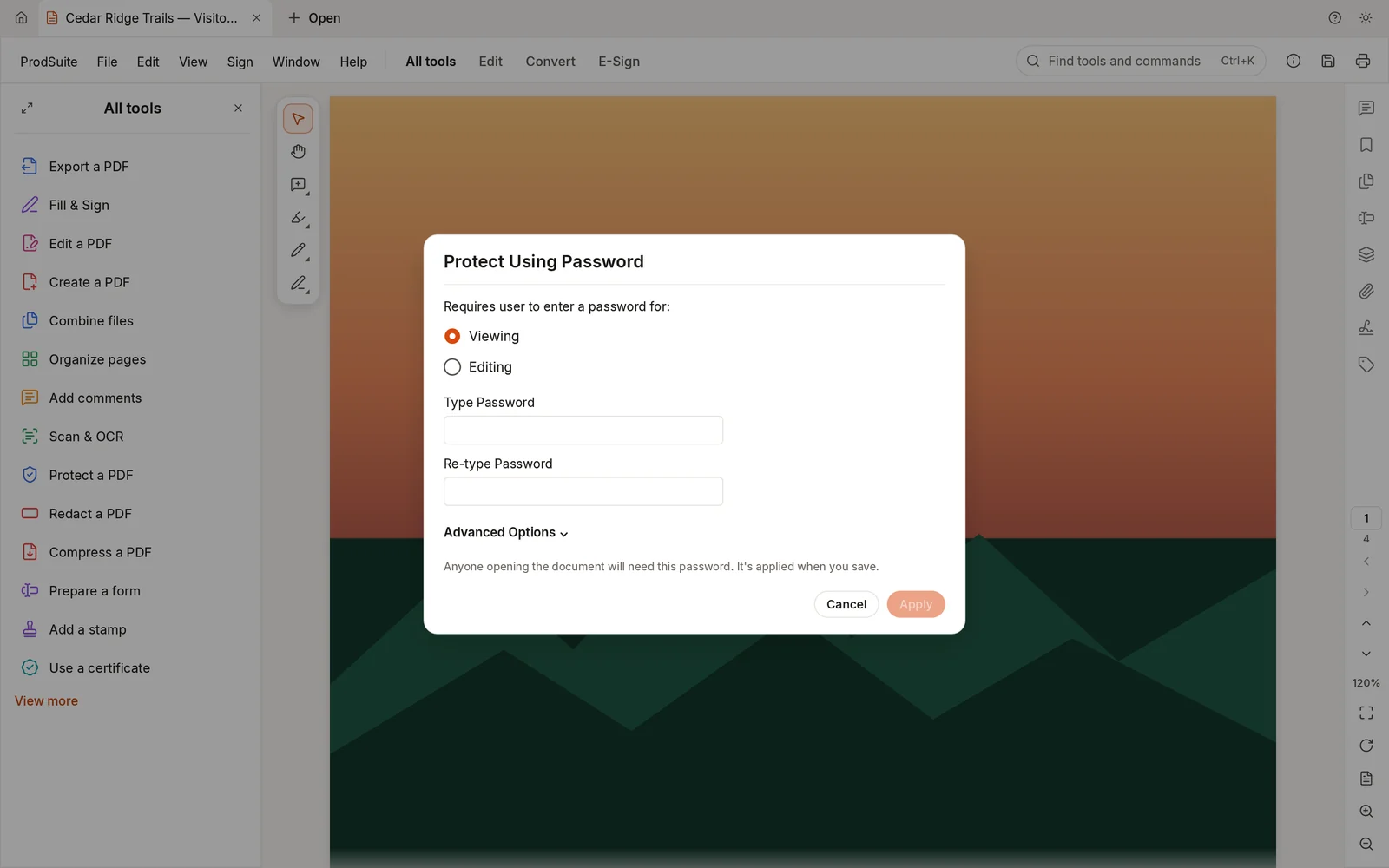Open the File menu

[107, 62]
